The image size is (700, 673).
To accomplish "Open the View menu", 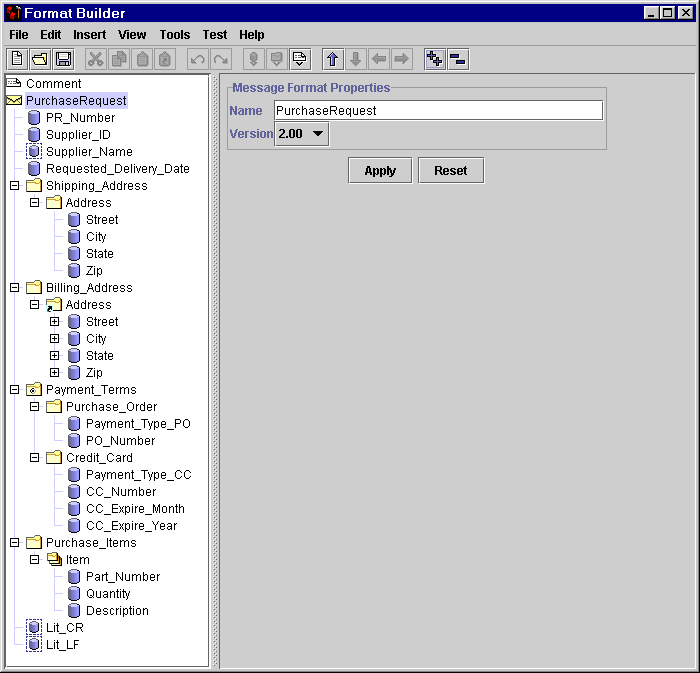I will tap(132, 35).
